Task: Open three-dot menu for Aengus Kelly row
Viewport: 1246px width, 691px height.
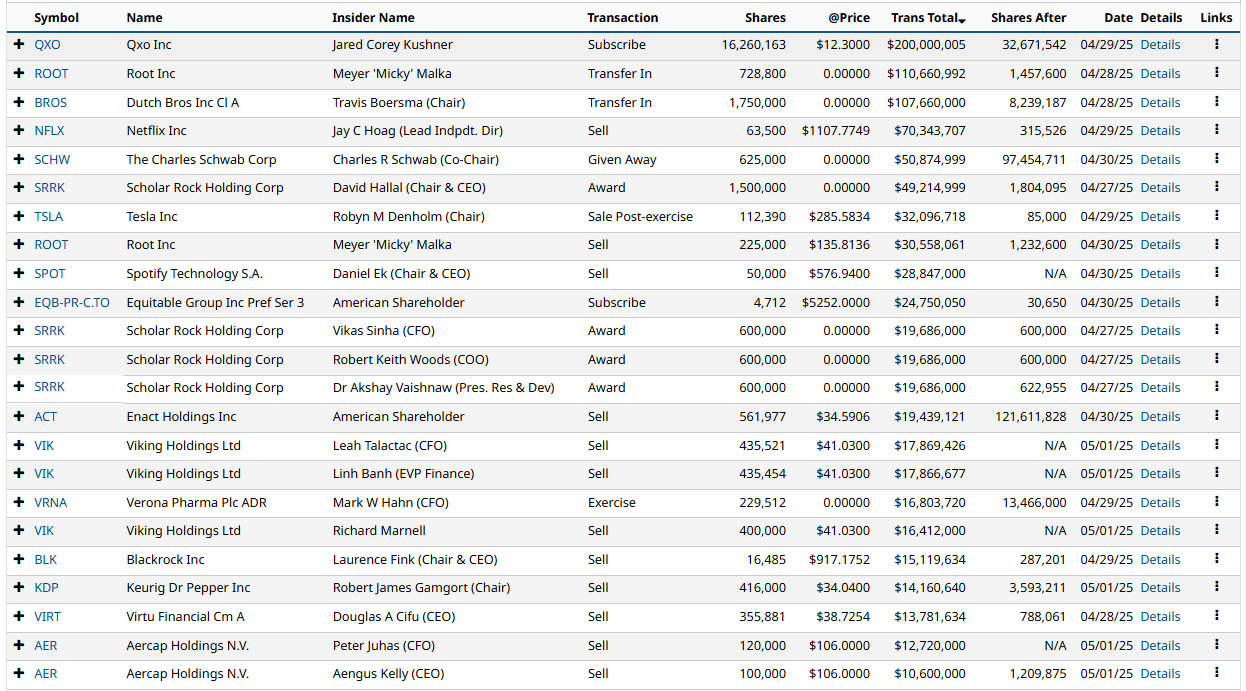Action: (x=1216, y=673)
